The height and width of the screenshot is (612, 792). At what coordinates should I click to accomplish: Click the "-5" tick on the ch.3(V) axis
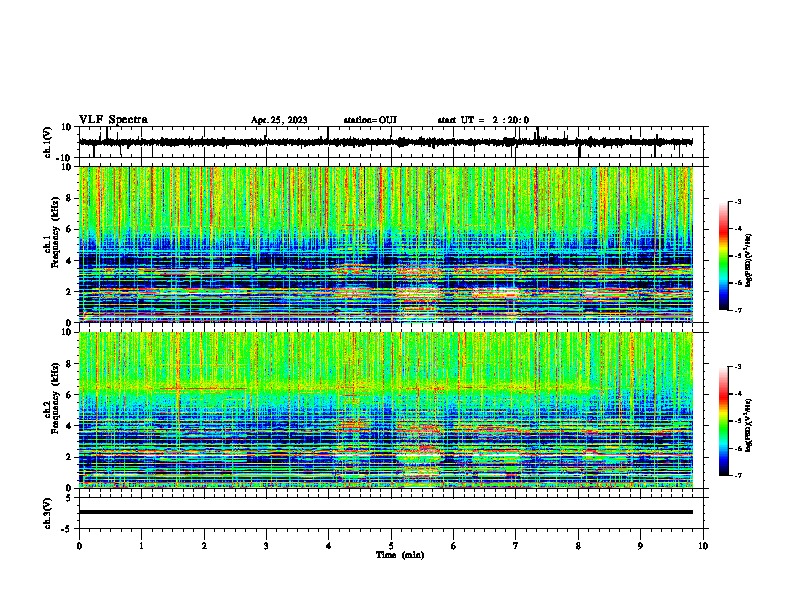67,529
